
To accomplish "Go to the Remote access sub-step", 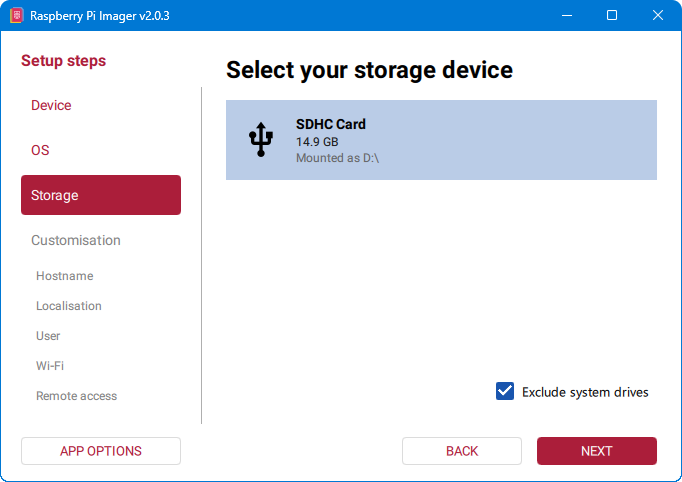I will point(76,396).
